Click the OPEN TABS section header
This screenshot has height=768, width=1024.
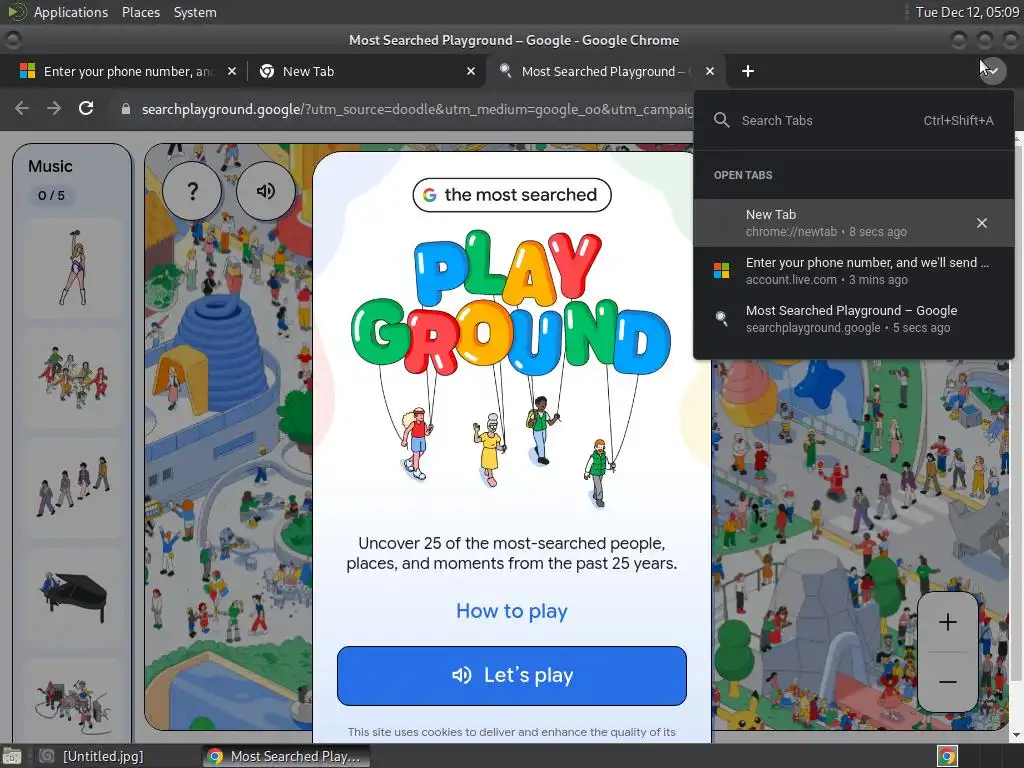[x=743, y=175]
